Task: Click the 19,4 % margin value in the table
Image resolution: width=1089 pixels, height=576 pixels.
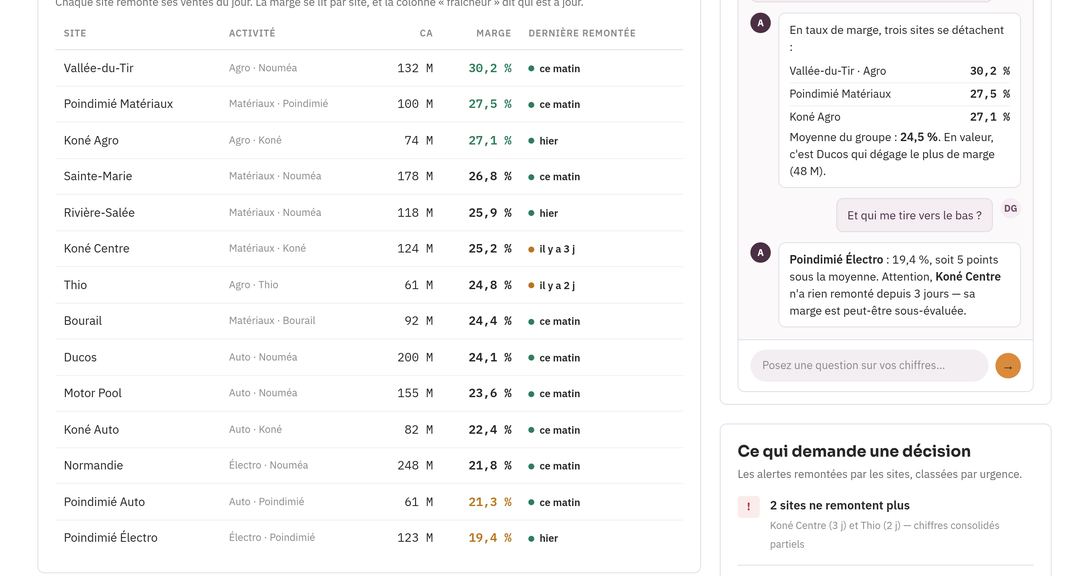Action: pos(490,538)
